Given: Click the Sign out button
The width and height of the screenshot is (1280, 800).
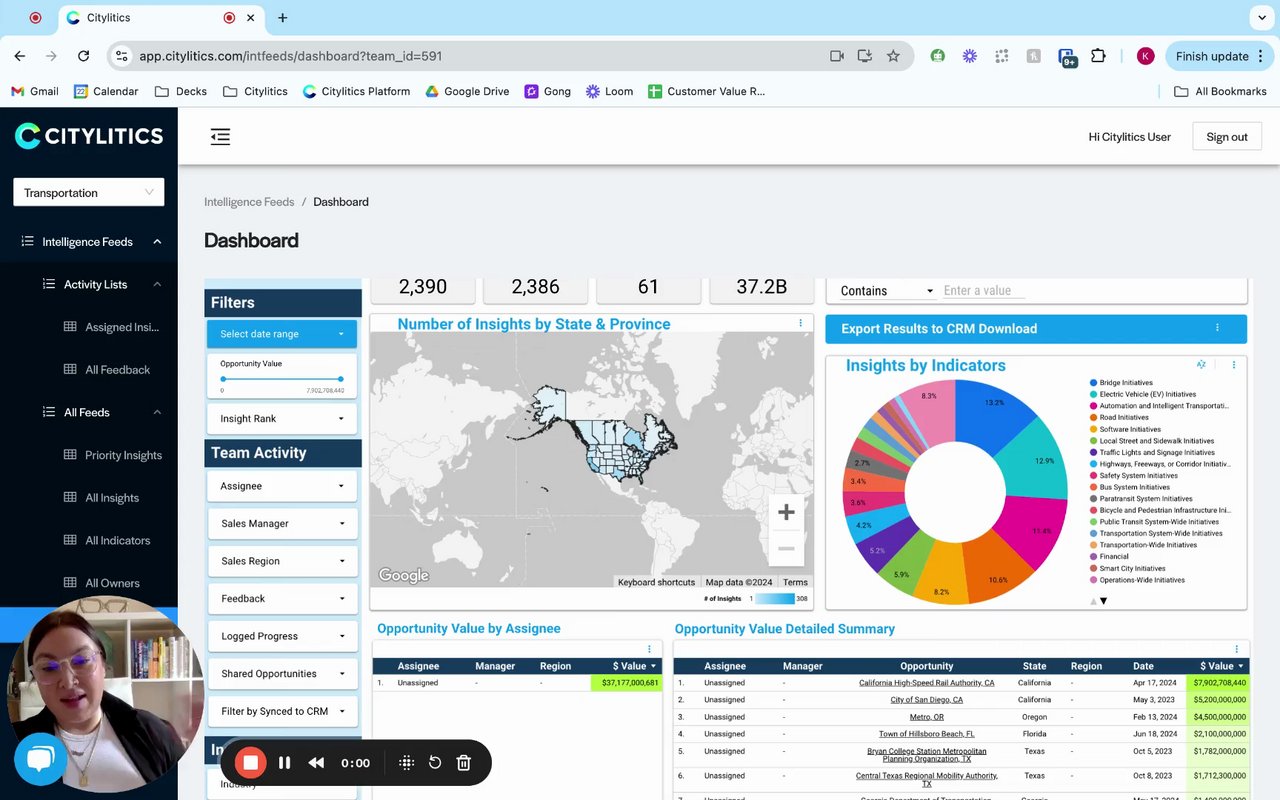Looking at the screenshot, I should pyautogui.click(x=1227, y=137).
